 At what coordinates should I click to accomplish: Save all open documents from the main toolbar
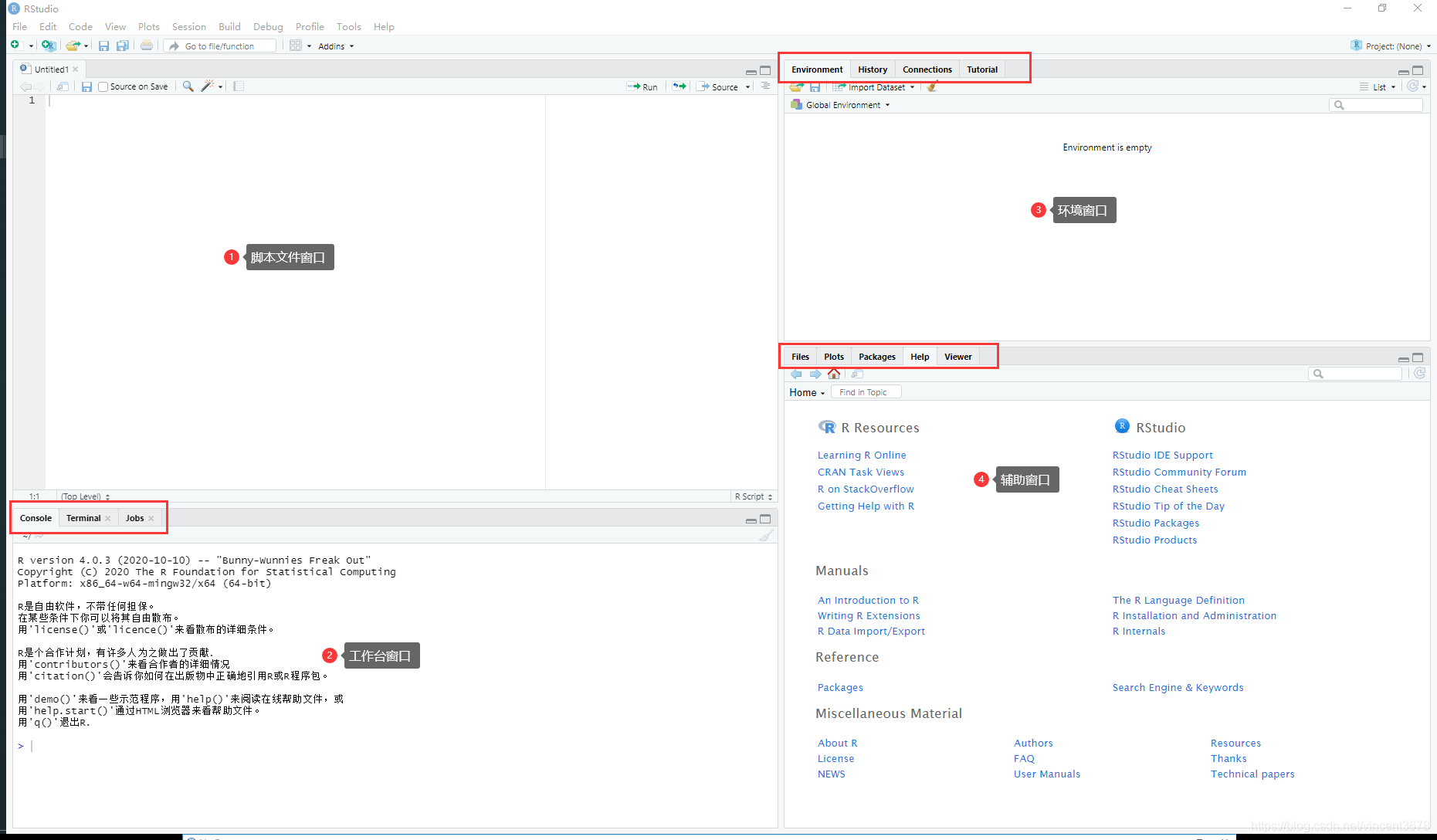click(x=122, y=46)
